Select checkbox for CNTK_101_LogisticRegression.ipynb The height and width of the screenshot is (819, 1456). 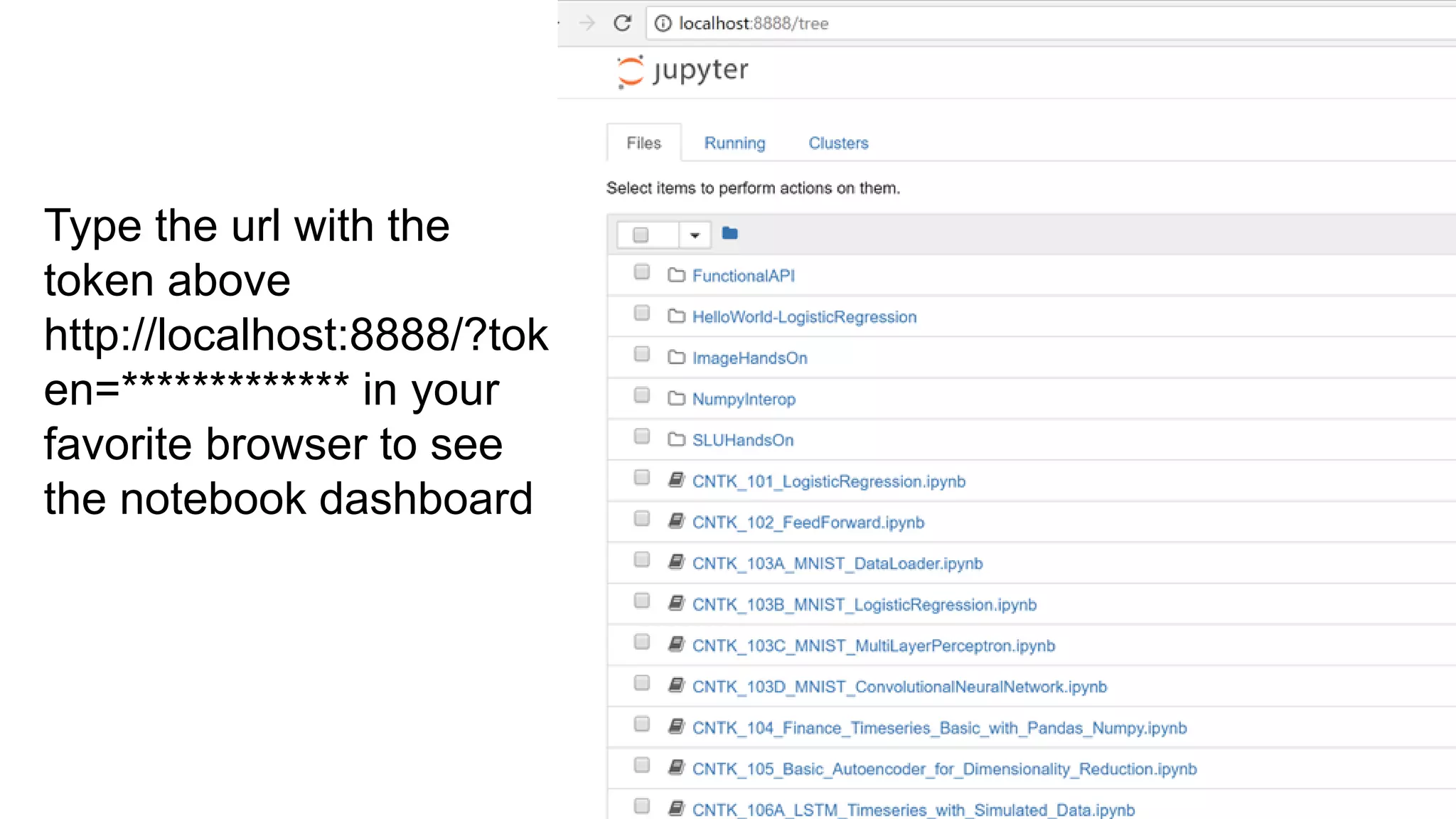click(642, 478)
